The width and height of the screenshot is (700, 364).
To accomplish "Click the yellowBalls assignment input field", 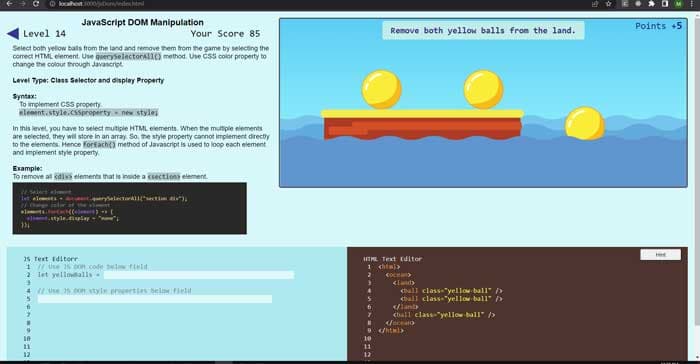I will 199,275.
